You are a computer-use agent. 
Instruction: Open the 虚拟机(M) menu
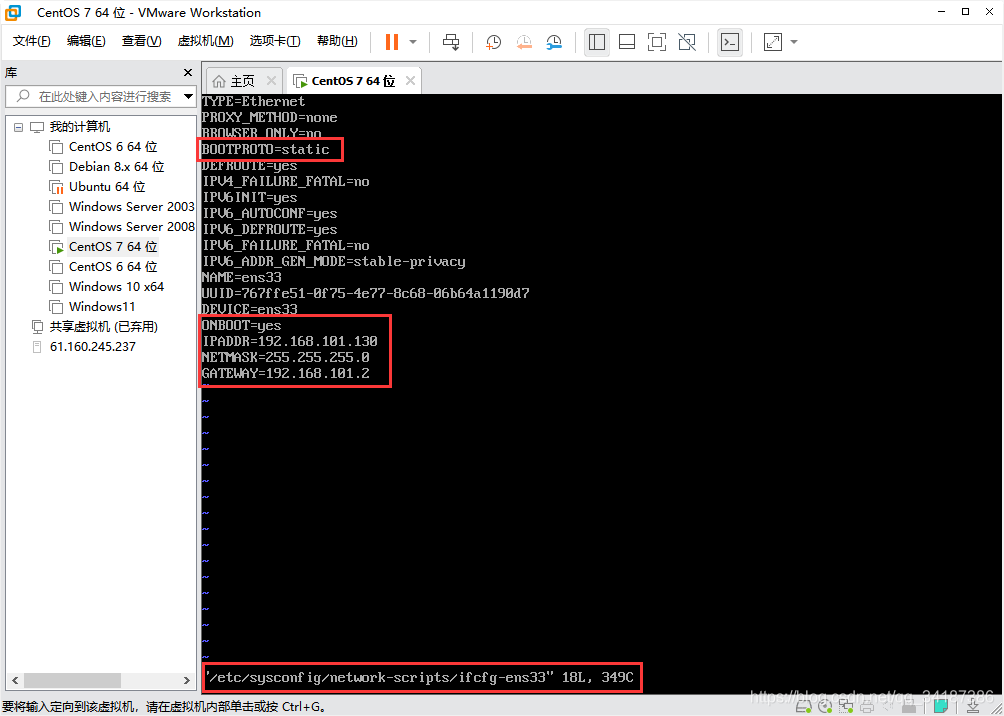coord(205,41)
